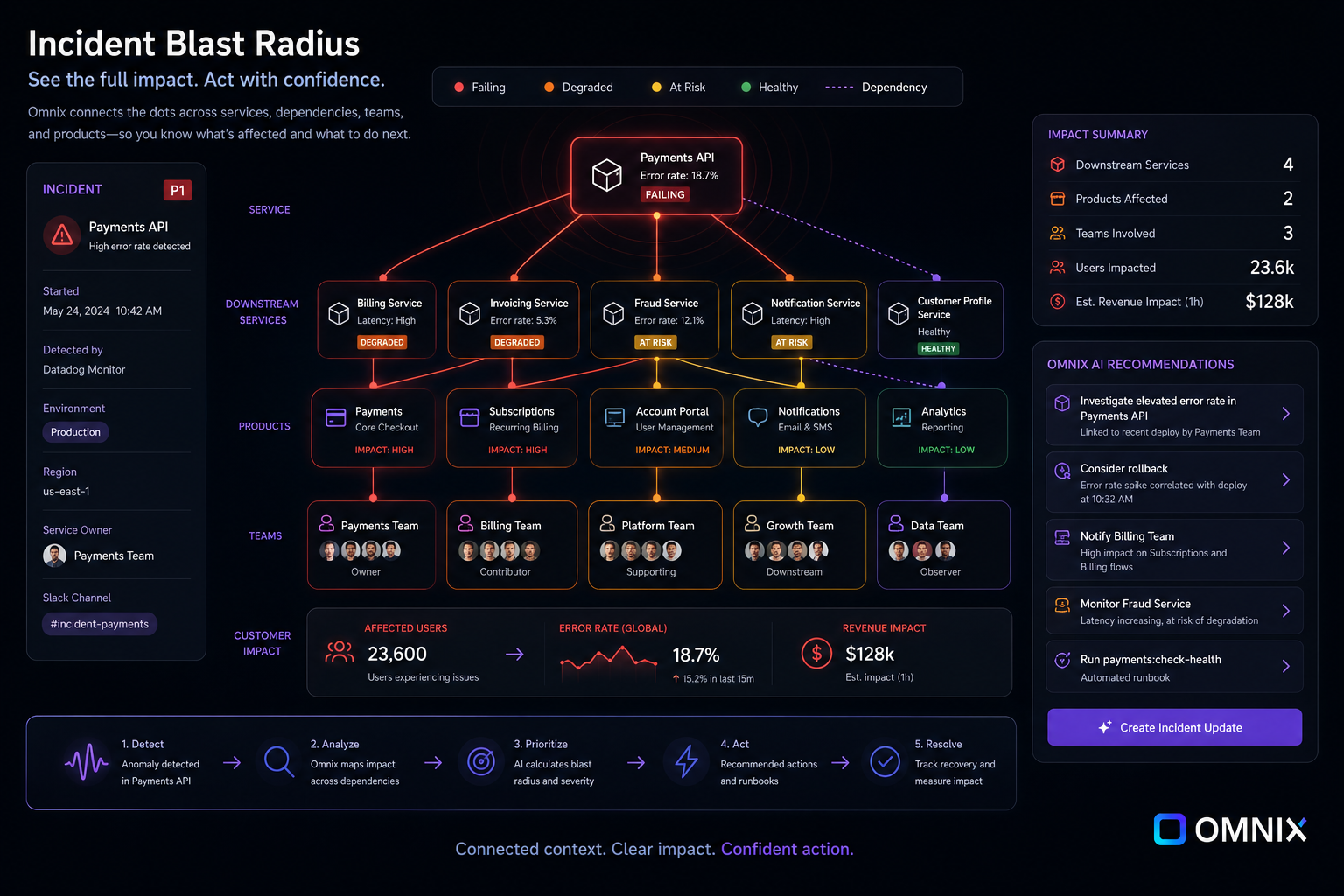The width and height of the screenshot is (1344, 896).
Task: Click the Billing Team person icon
Action: 465,523
